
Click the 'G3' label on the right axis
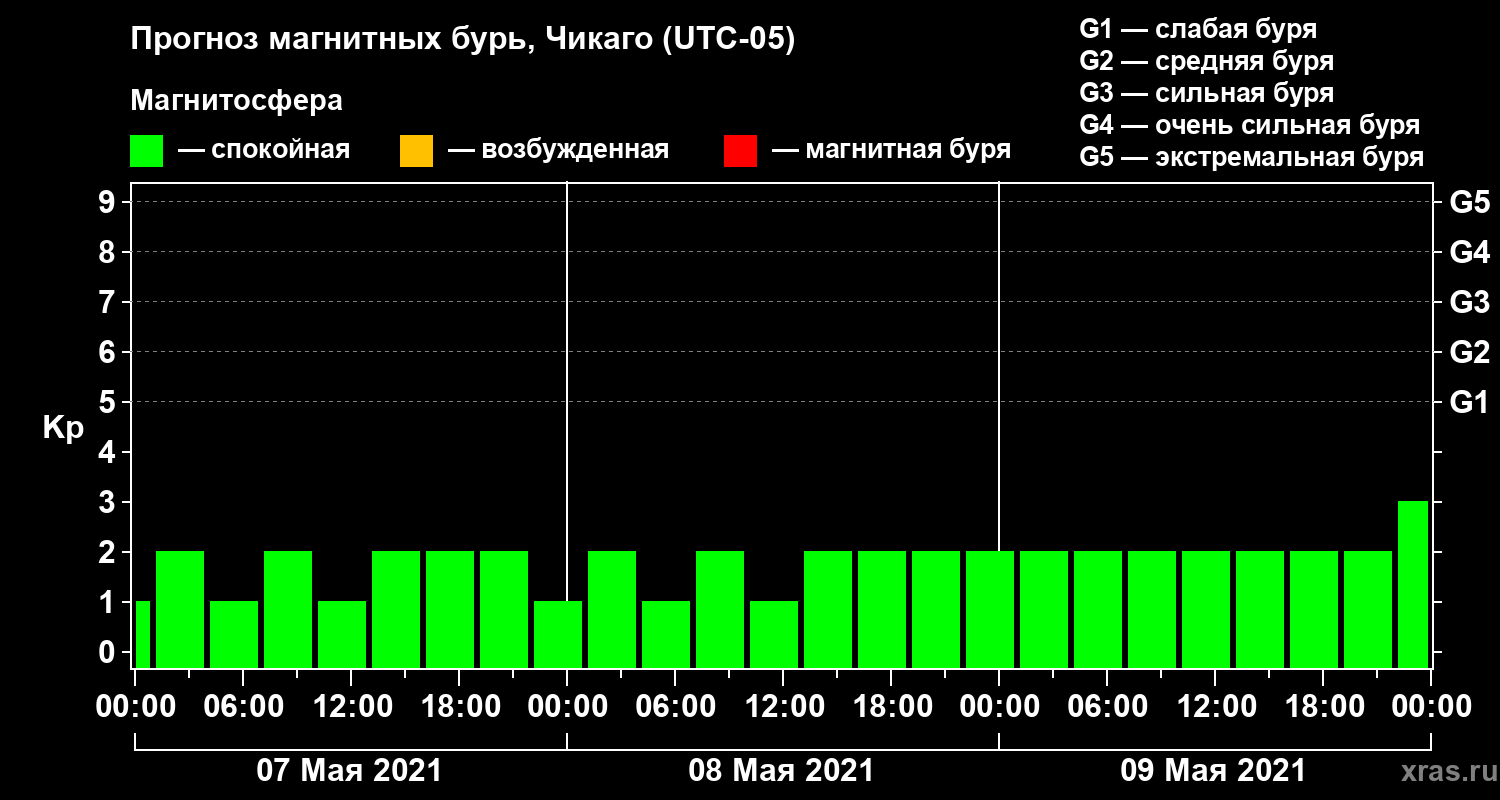tap(1469, 302)
